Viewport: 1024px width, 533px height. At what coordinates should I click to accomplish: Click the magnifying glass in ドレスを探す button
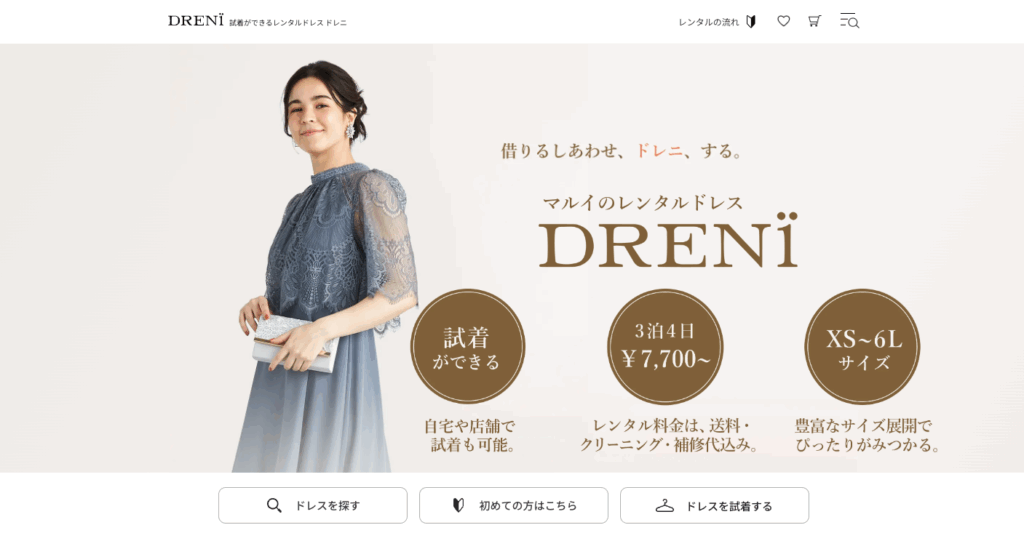[274, 506]
